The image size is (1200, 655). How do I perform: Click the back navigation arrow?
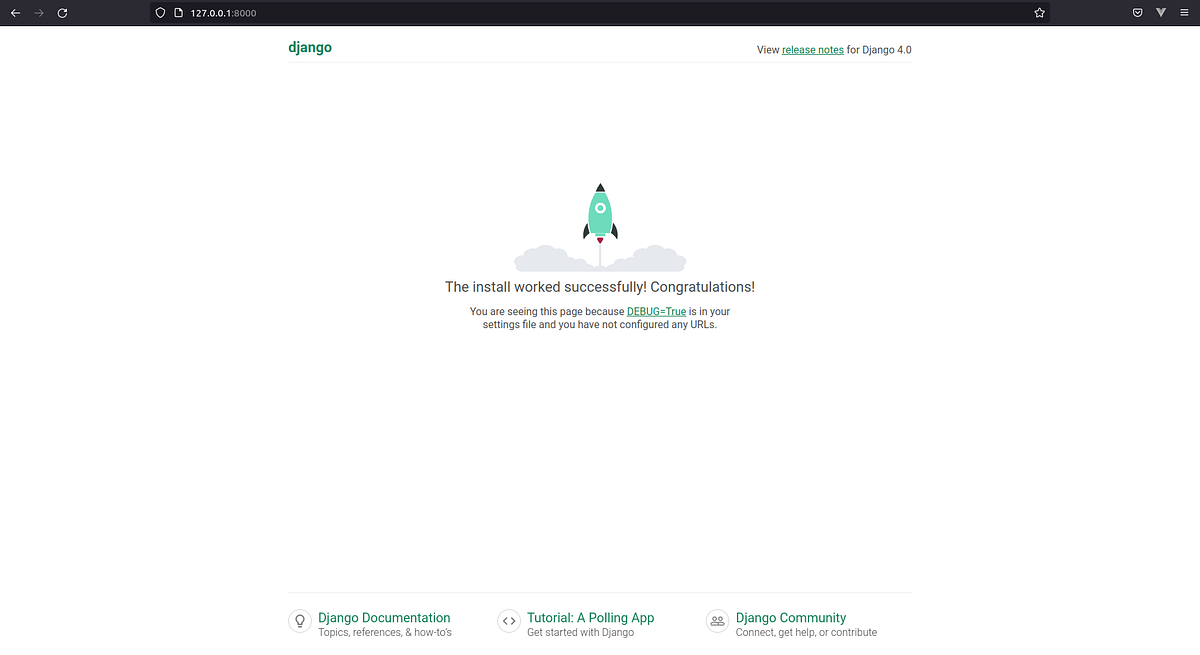coord(16,12)
